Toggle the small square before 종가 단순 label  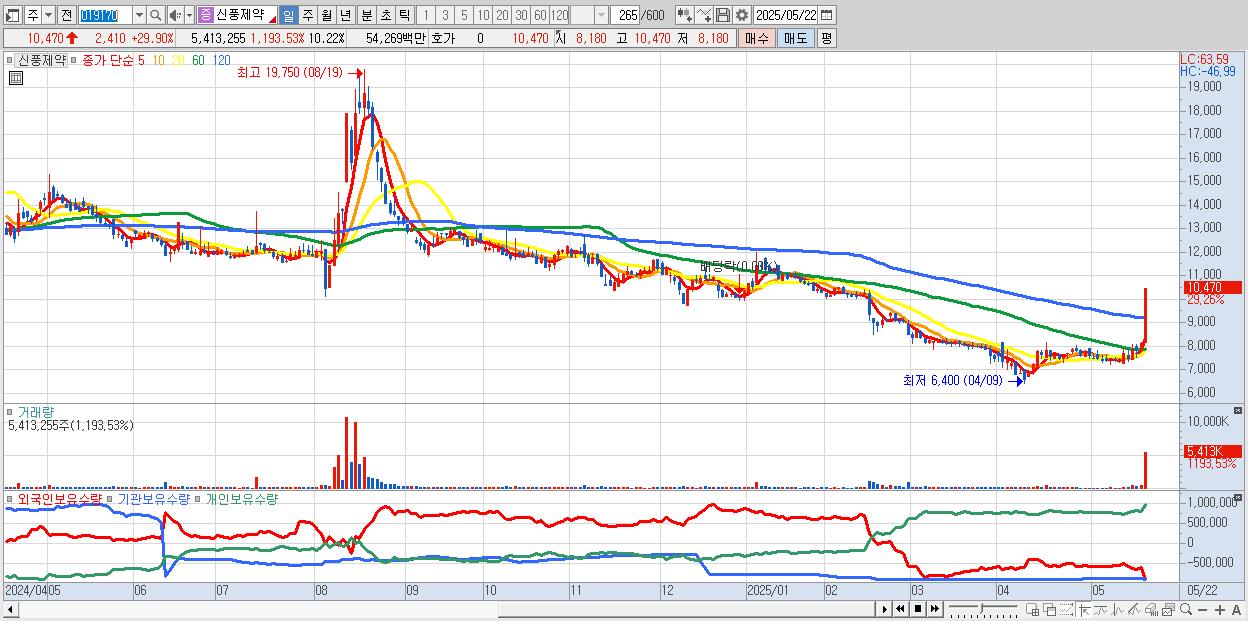pos(76,60)
